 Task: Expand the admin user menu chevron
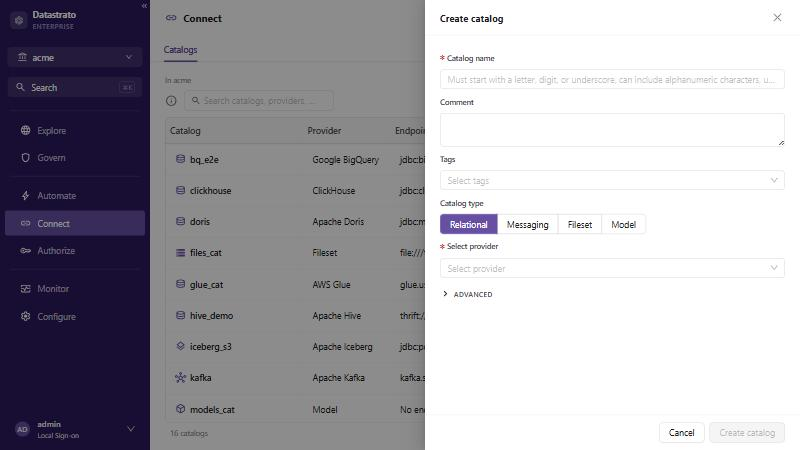[131, 429]
